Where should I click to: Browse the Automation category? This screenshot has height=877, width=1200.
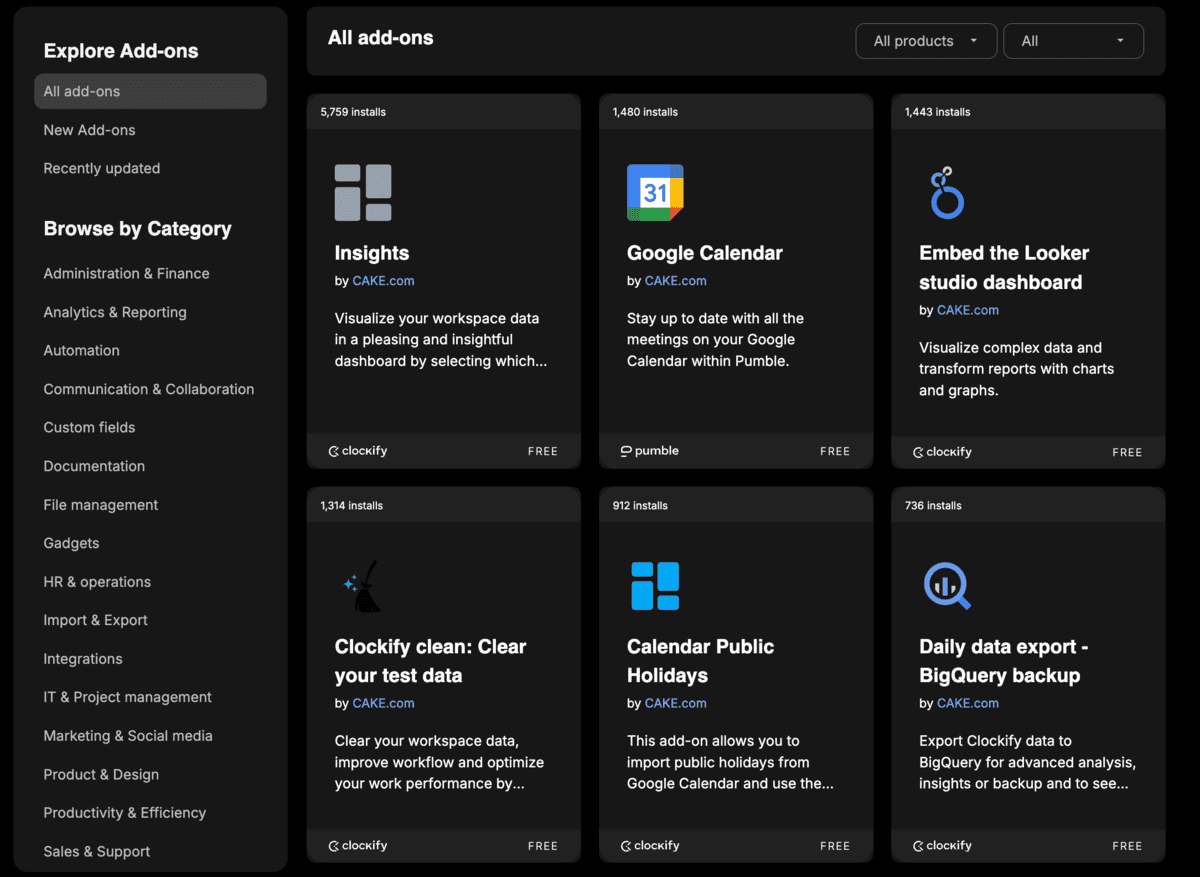tap(82, 350)
